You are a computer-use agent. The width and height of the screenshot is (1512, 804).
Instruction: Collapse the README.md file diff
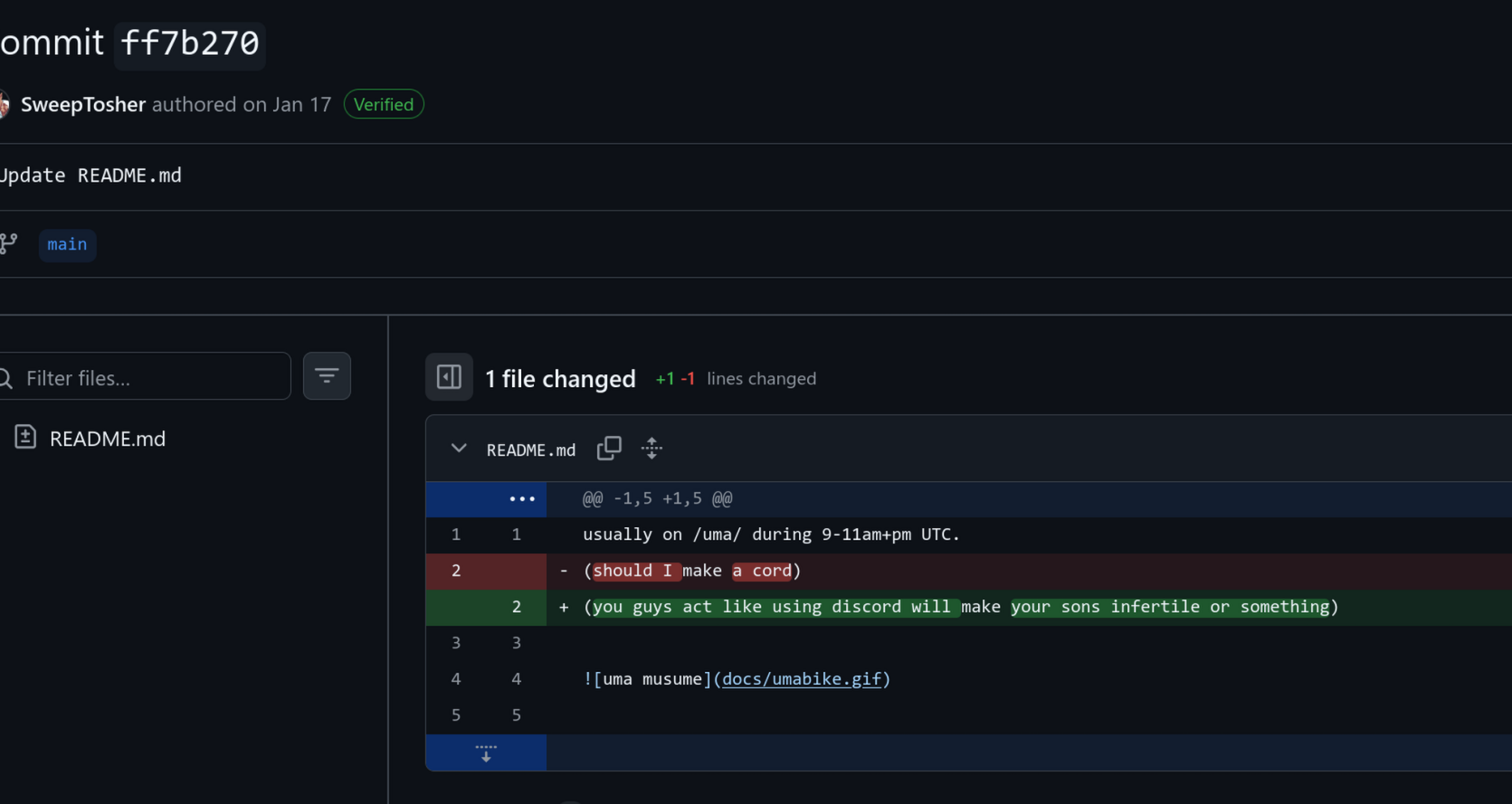pos(459,449)
